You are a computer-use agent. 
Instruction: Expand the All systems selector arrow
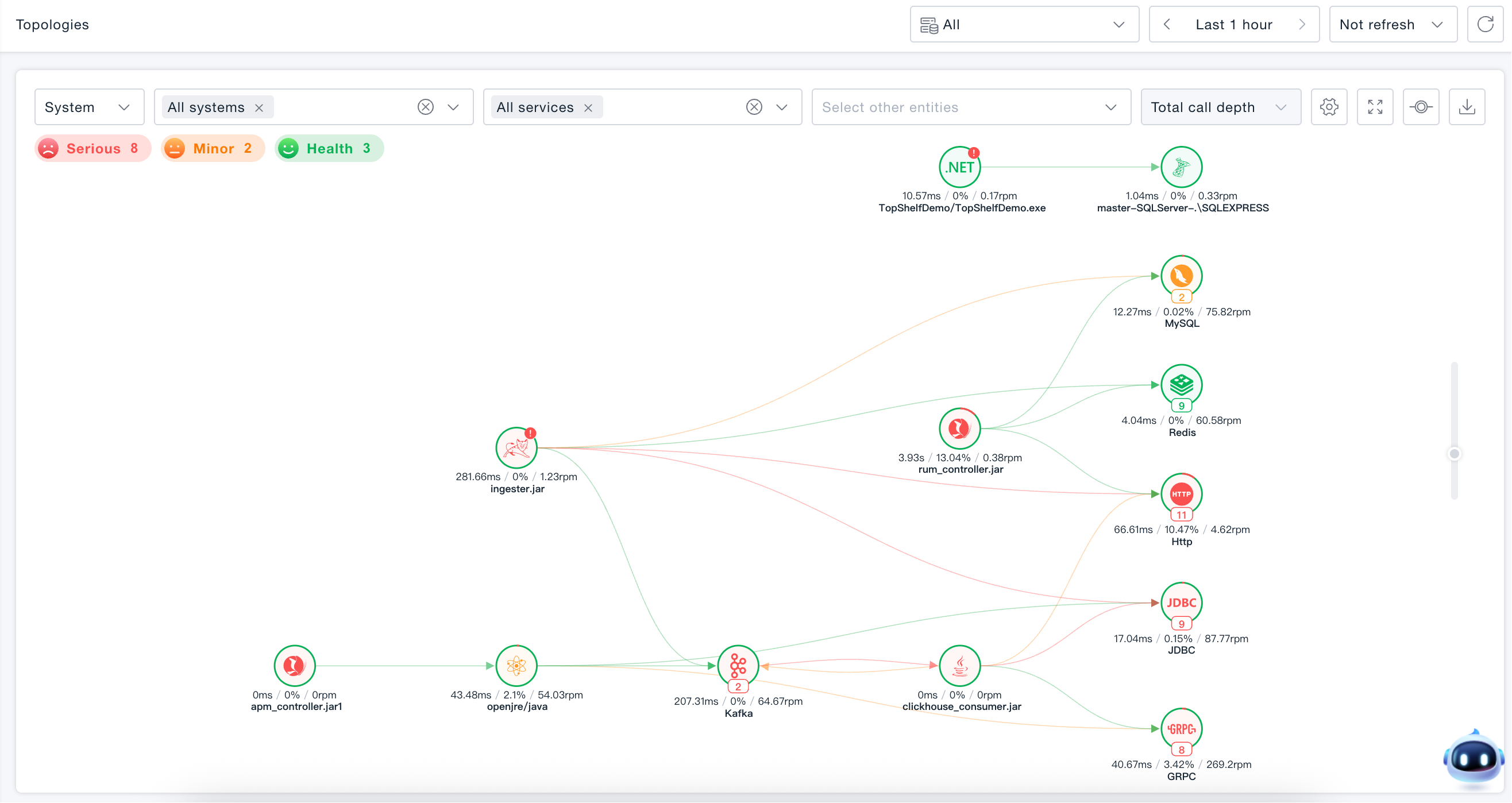(x=453, y=107)
